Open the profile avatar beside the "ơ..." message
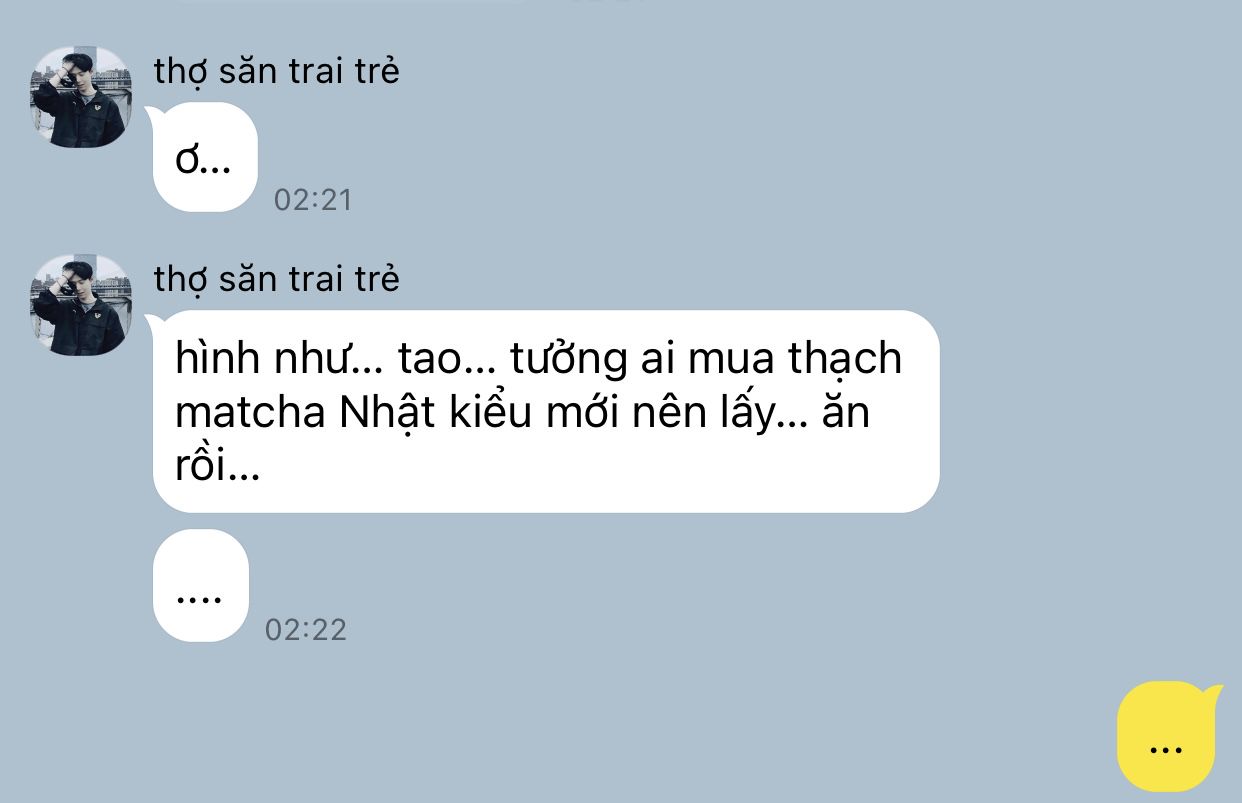This screenshot has width=1242, height=803. coord(81,96)
